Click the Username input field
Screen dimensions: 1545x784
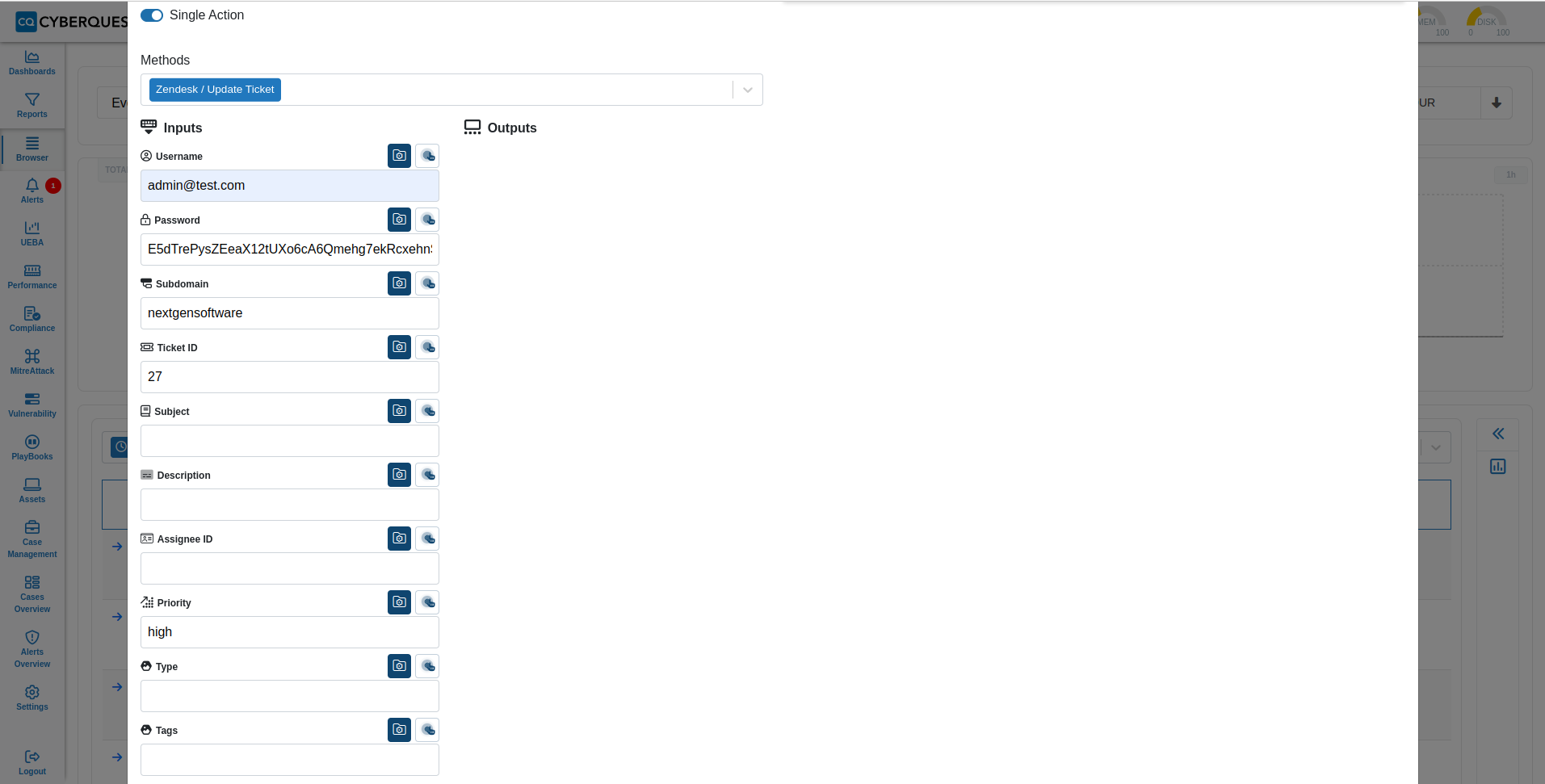(x=290, y=186)
